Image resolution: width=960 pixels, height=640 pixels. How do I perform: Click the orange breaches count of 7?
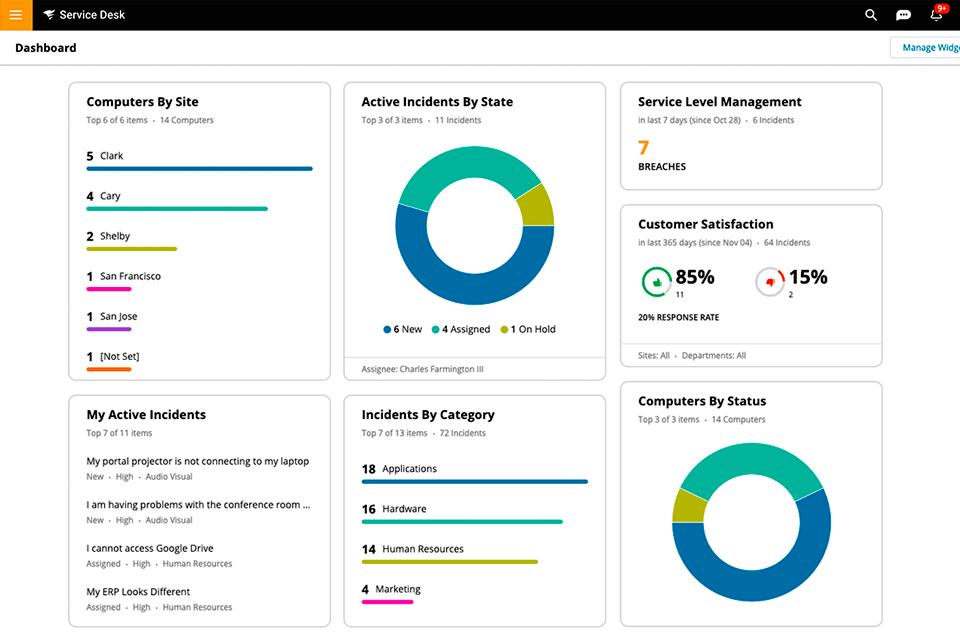[646, 148]
